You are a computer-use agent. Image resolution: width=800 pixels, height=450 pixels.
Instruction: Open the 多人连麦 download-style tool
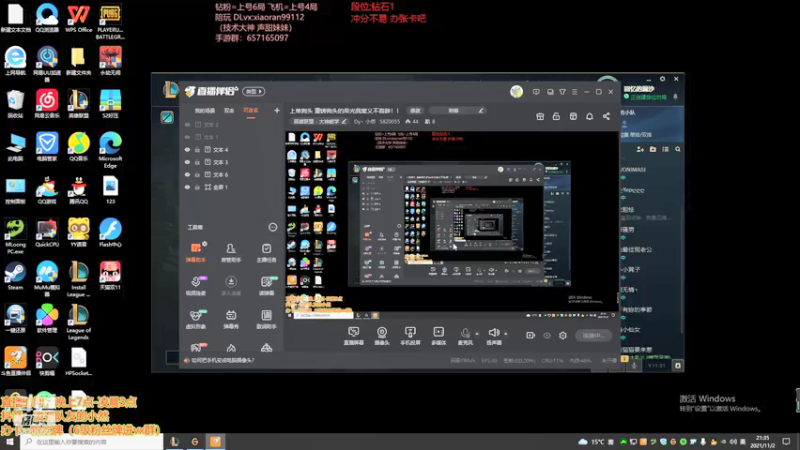point(231,286)
